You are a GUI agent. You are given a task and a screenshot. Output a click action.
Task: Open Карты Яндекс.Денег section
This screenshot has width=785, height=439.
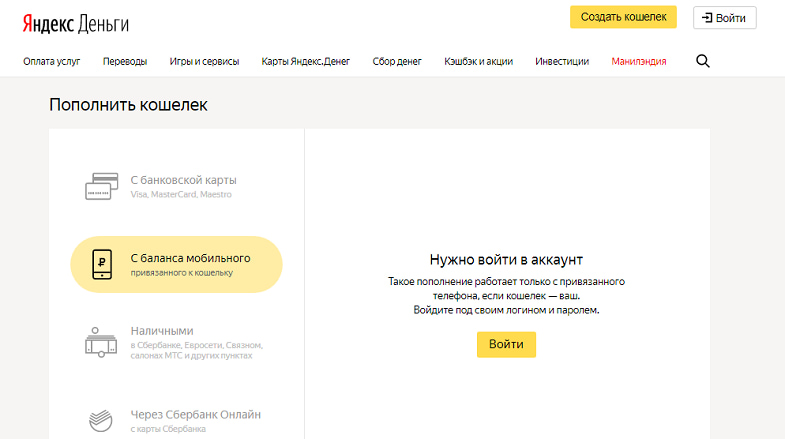coord(305,62)
